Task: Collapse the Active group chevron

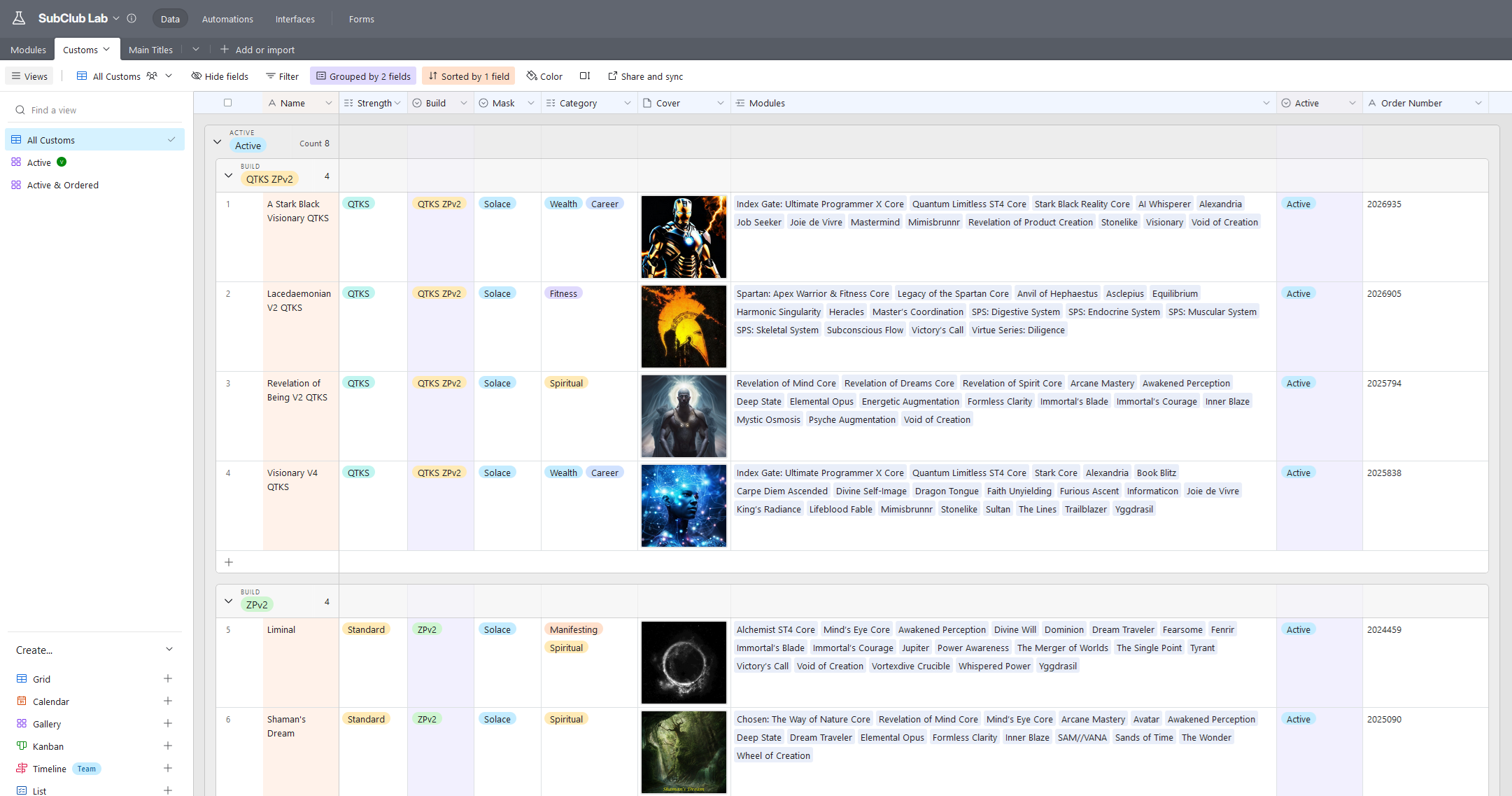Action: point(218,142)
